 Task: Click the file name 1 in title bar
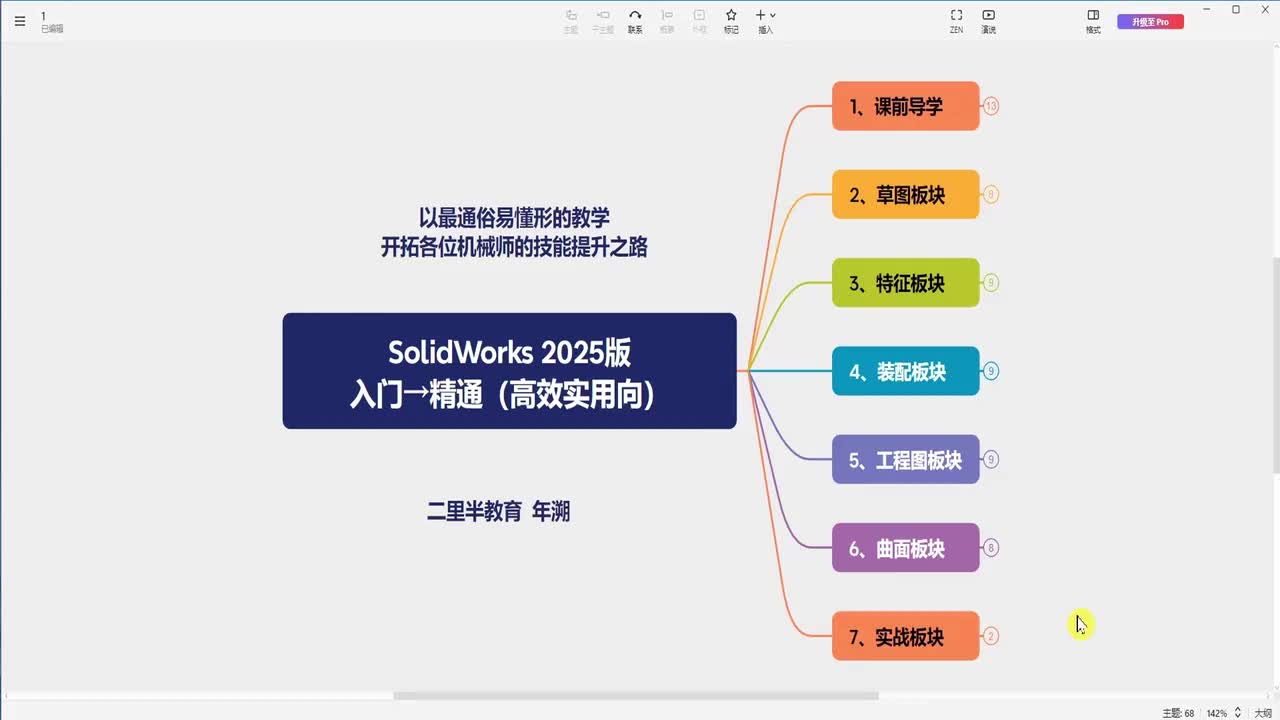click(x=43, y=16)
